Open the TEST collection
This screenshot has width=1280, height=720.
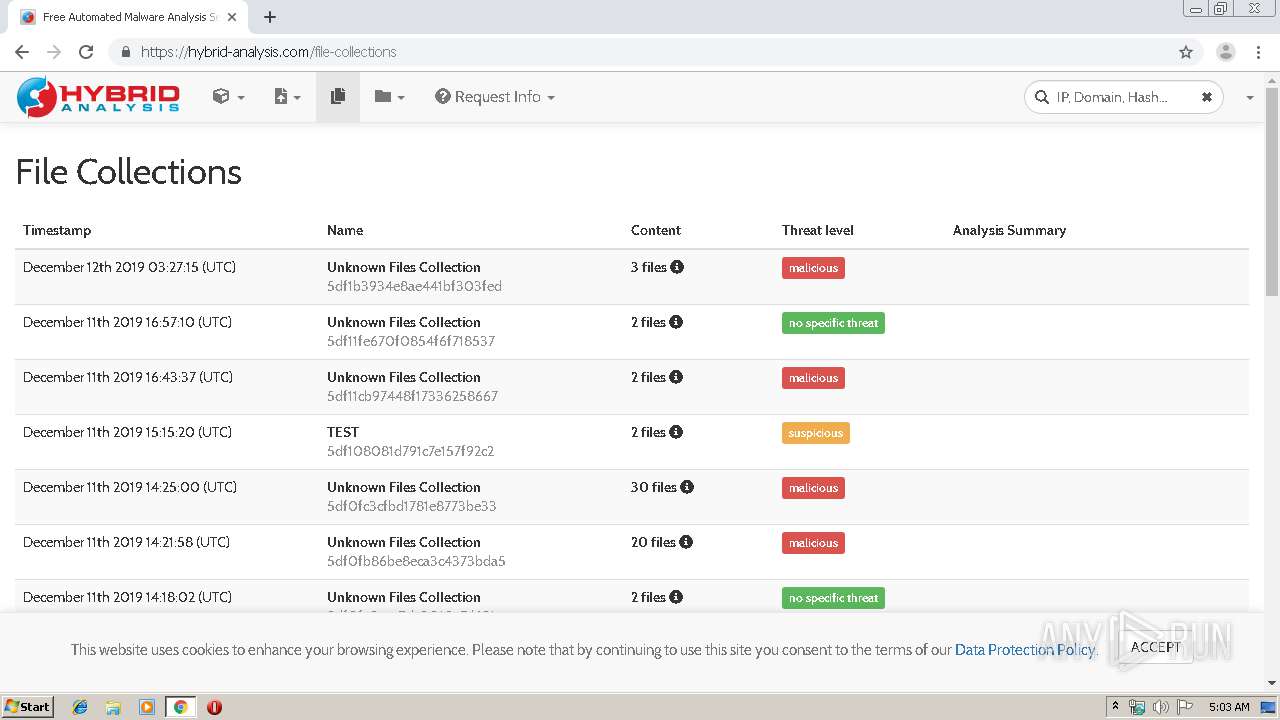[343, 432]
